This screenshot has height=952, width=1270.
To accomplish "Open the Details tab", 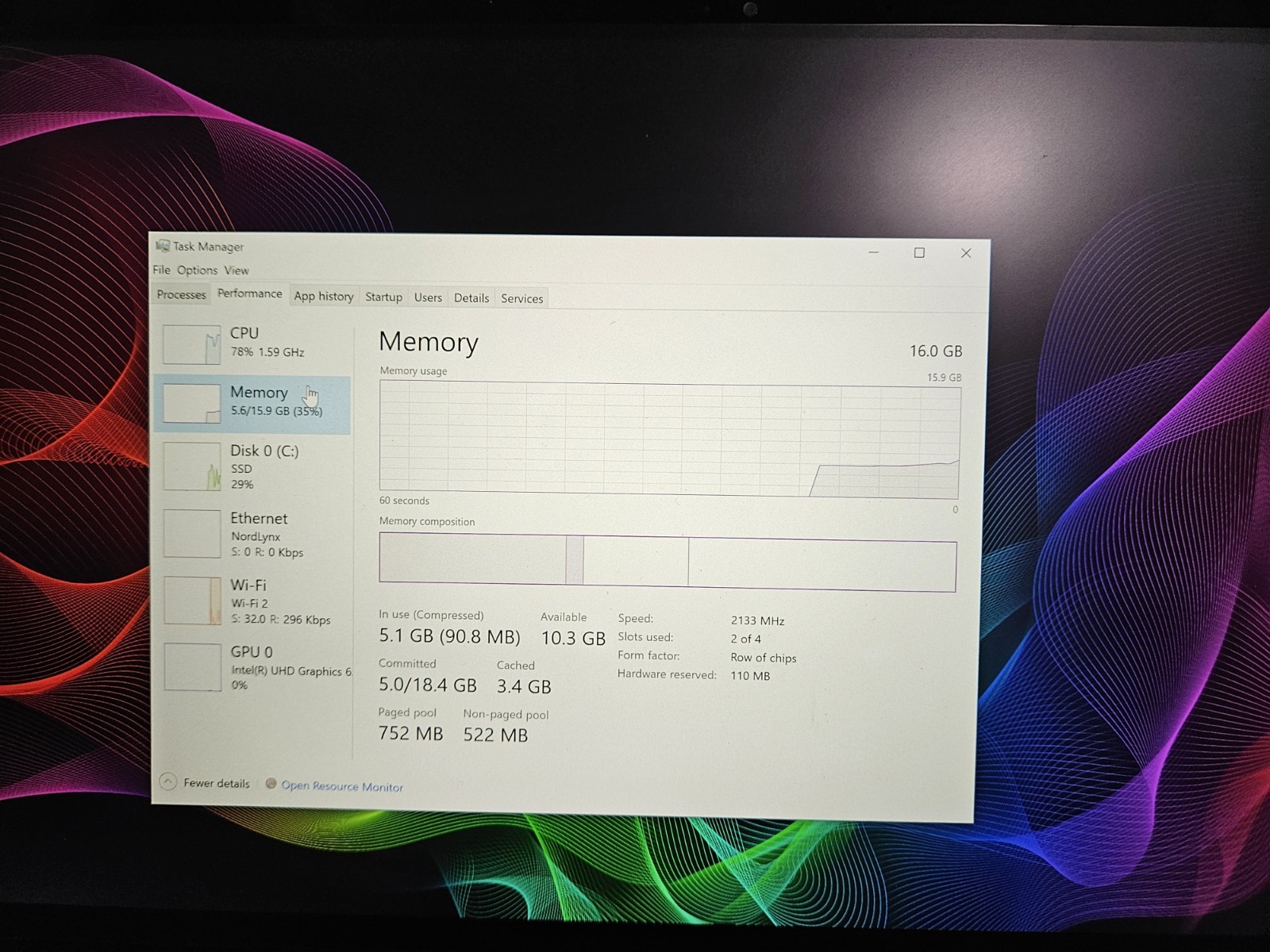I will [471, 298].
